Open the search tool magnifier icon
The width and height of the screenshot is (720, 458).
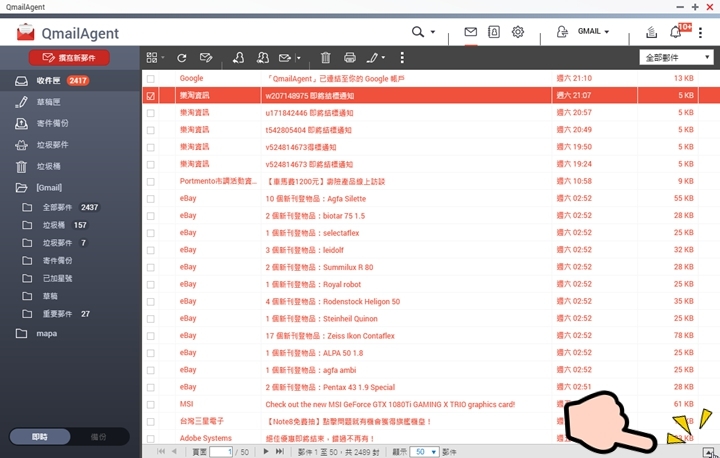(x=417, y=32)
